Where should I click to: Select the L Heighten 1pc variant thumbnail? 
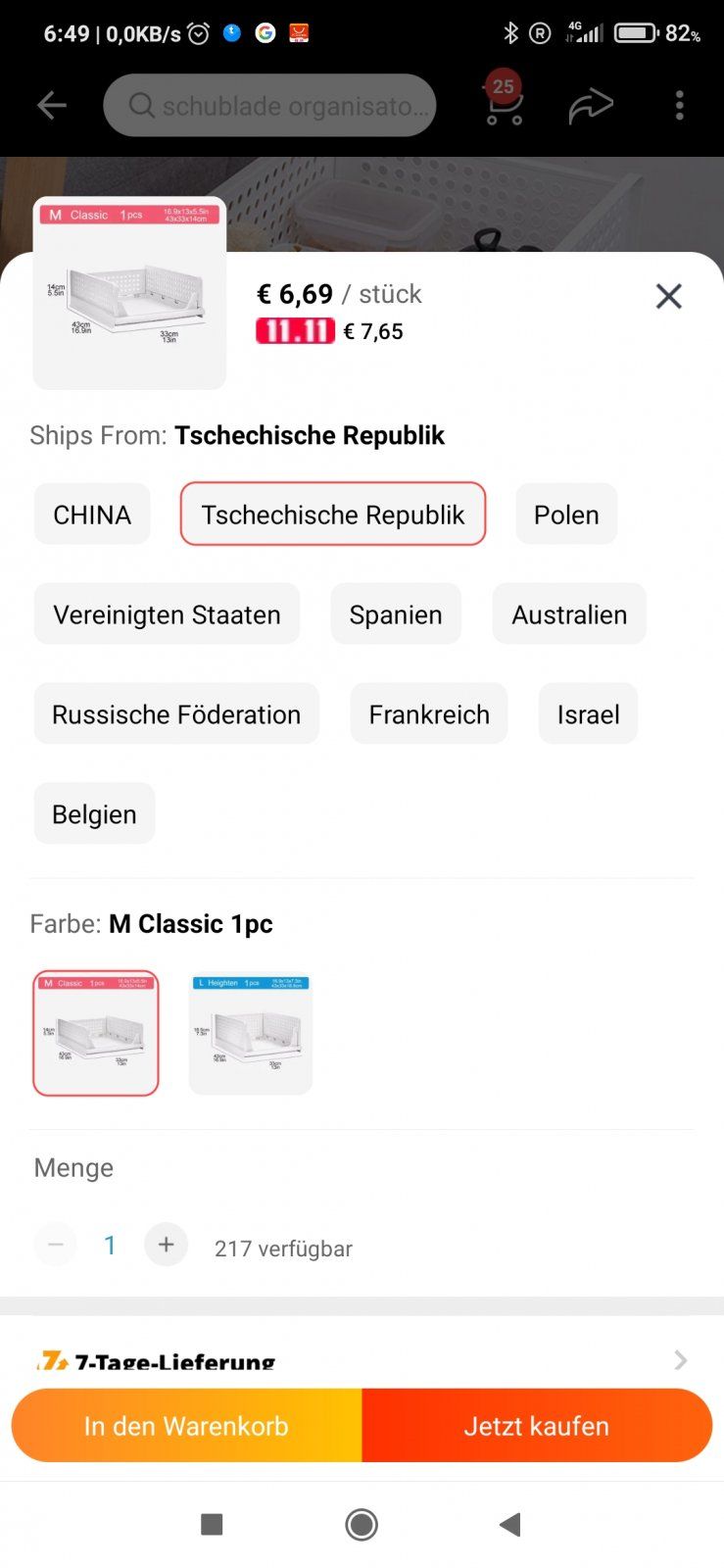251,1033
